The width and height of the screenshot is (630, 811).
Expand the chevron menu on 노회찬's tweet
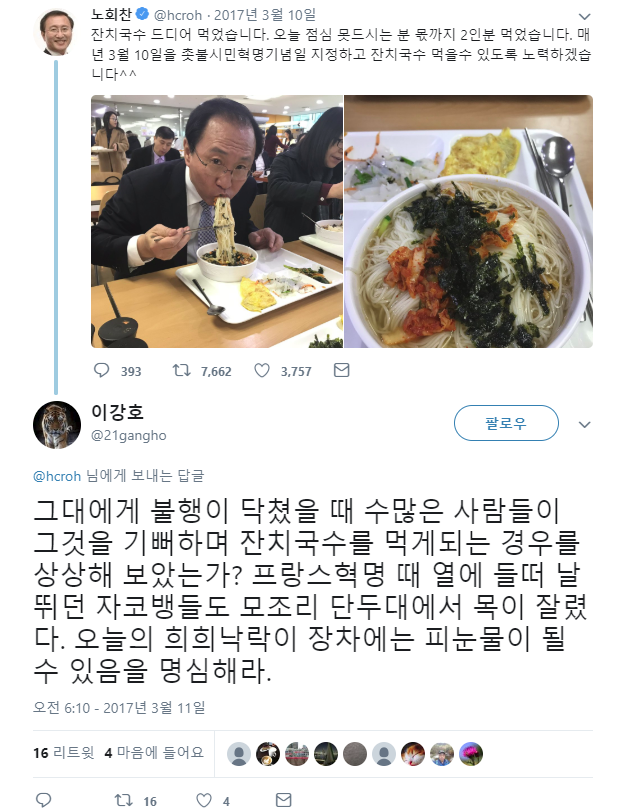[584, 16]
